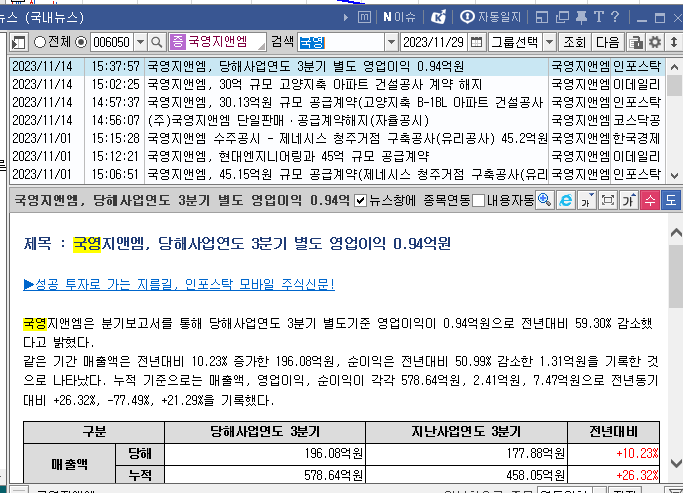Click the 코스닥공 source cell

(x=636, y=120)
